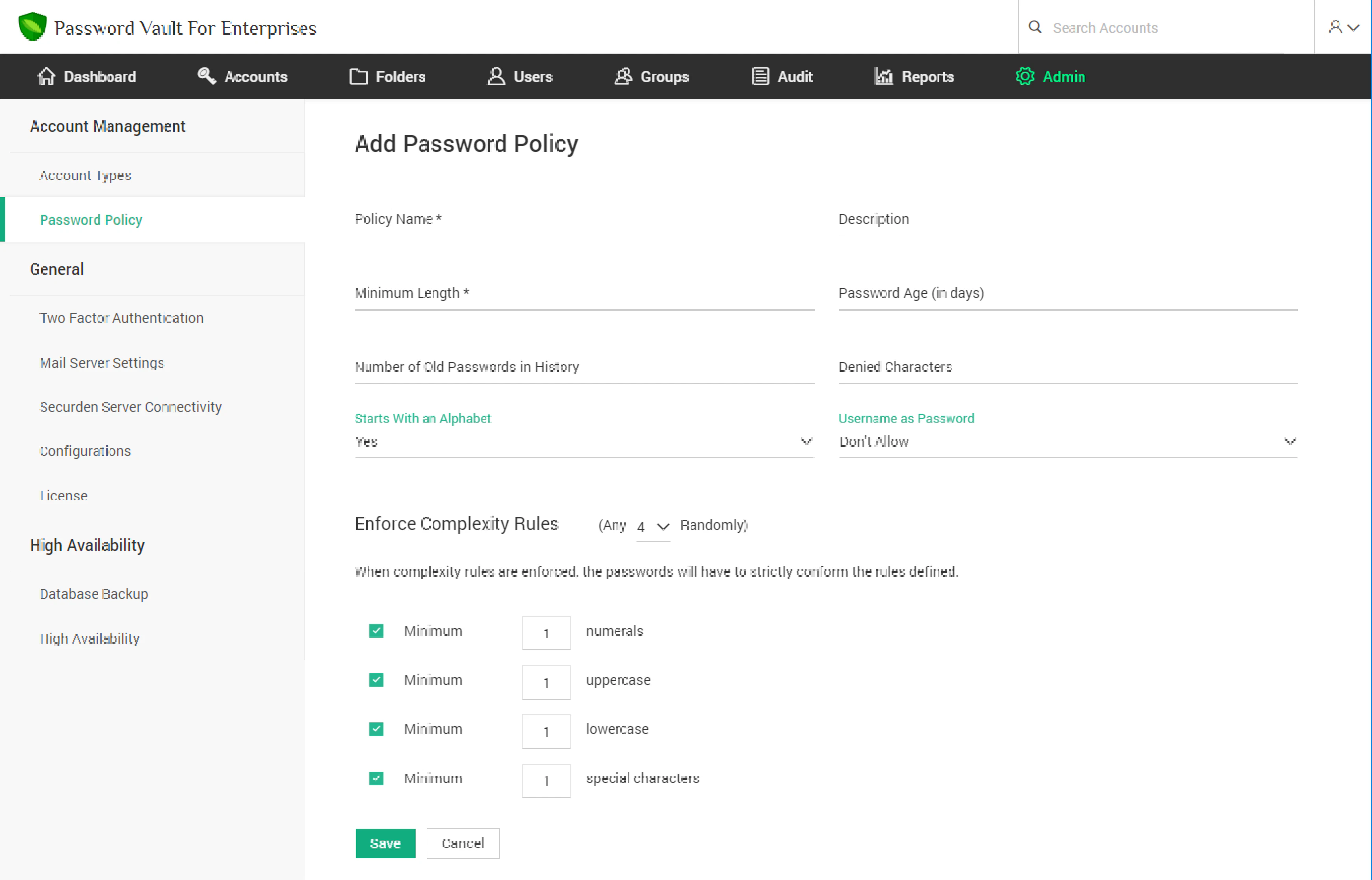Open the Dashboard home icon
Viewport: 1372px width, 880px height.
pyautogui.click(x=47, y=76)
